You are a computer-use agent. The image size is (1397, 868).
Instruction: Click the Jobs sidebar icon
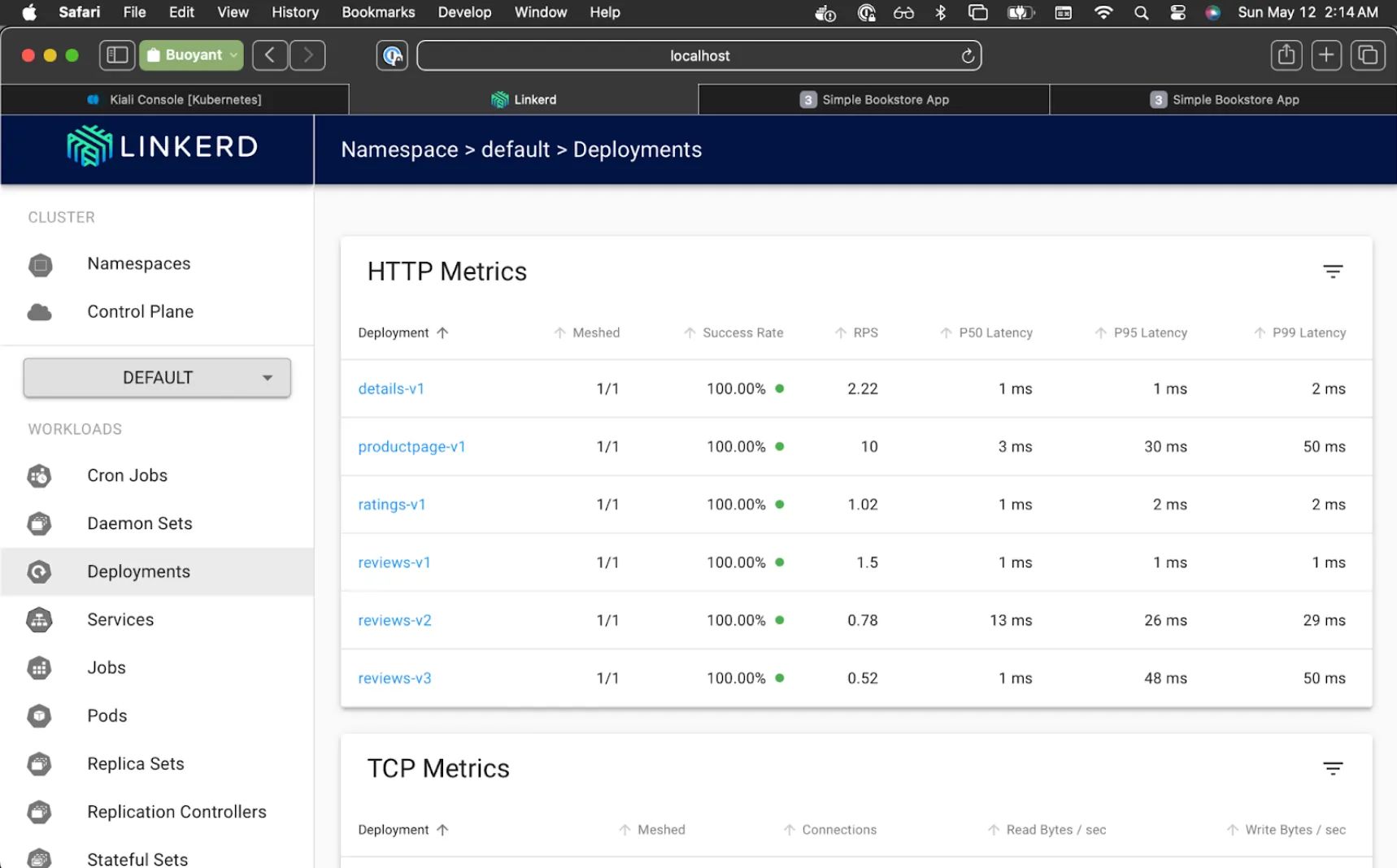(40, 668)
